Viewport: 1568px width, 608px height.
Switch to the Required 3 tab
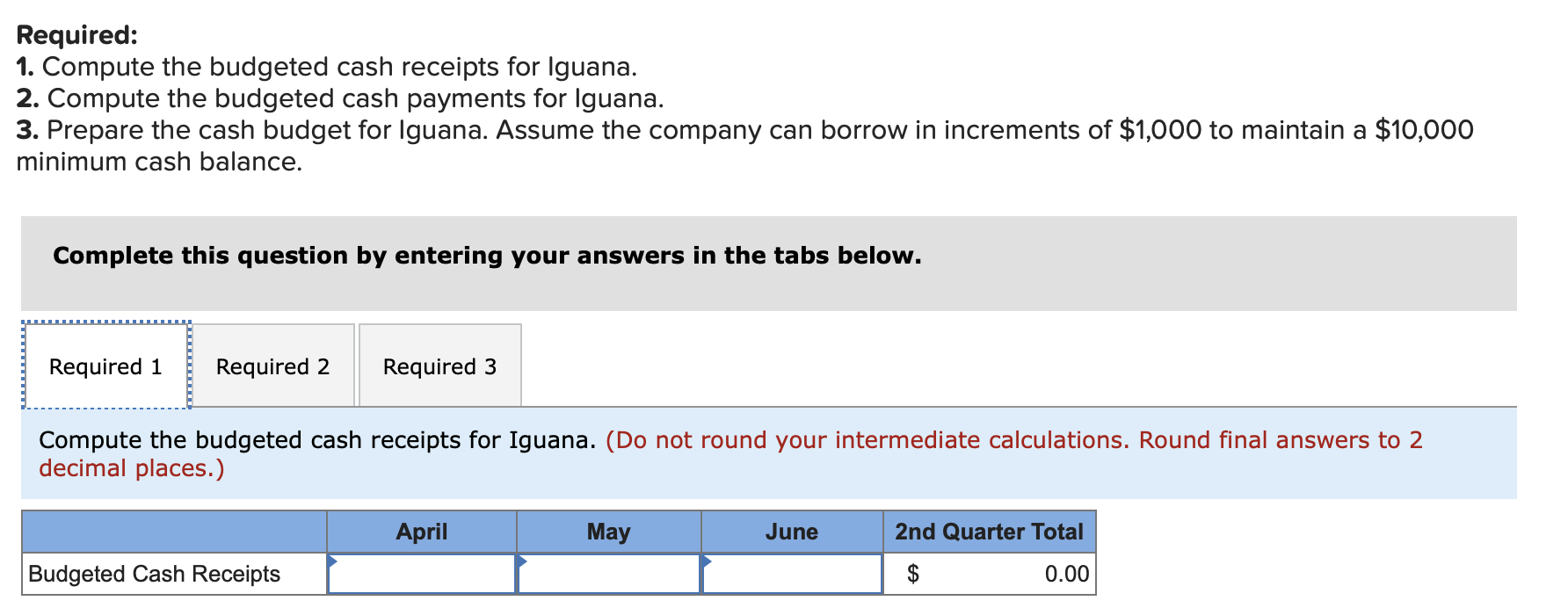coord(439,366)
